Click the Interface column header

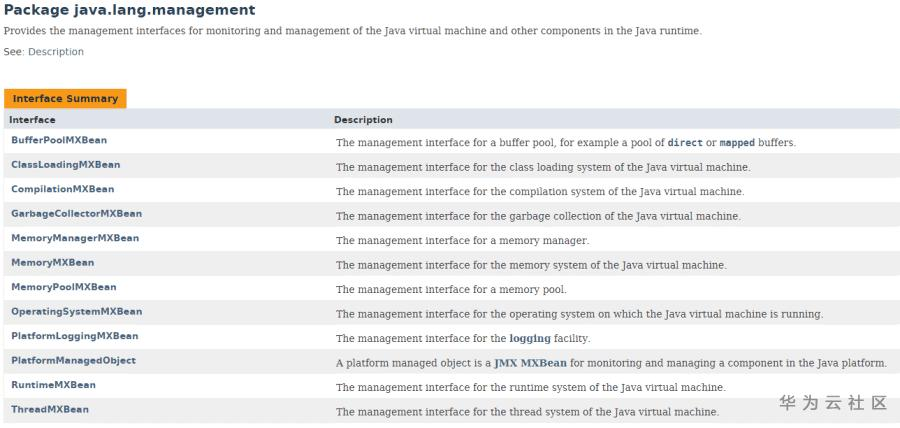pyautogui.click(x=32, y=120)
